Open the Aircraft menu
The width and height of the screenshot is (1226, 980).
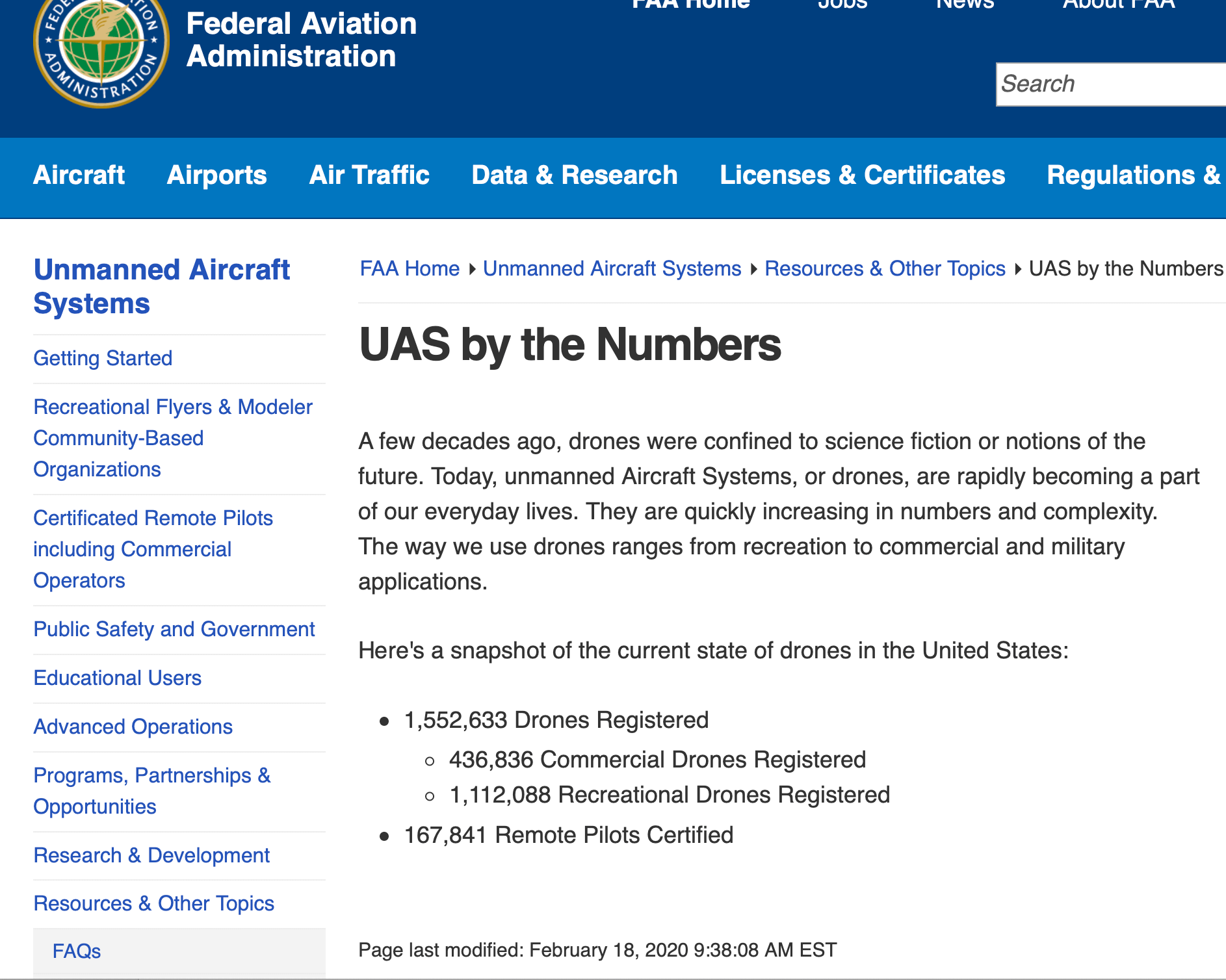pos(79,175)
